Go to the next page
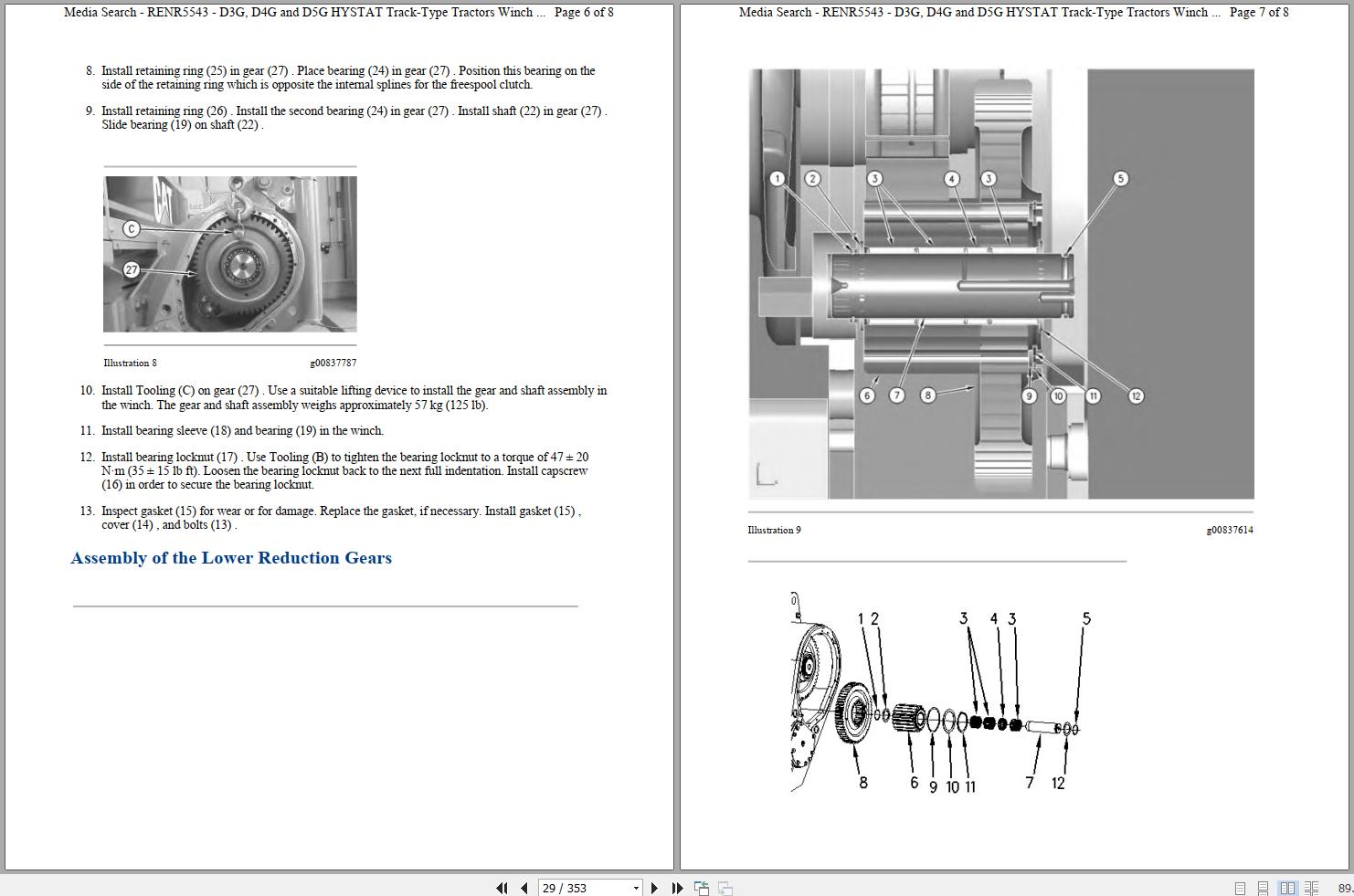Image resolution: width=1354 pixels, height=896 pixels. 654,887
